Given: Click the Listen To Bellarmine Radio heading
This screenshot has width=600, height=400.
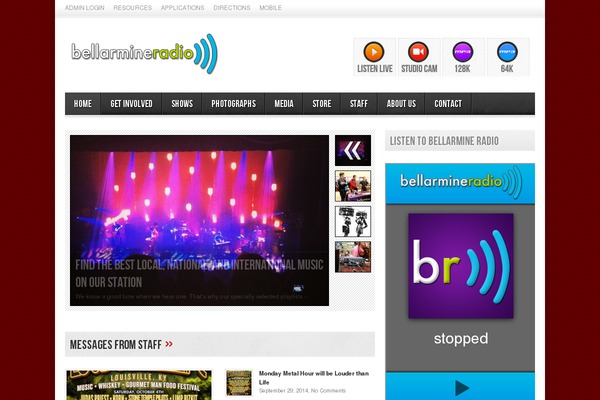Looking at the screenshot, I should 444,141.
